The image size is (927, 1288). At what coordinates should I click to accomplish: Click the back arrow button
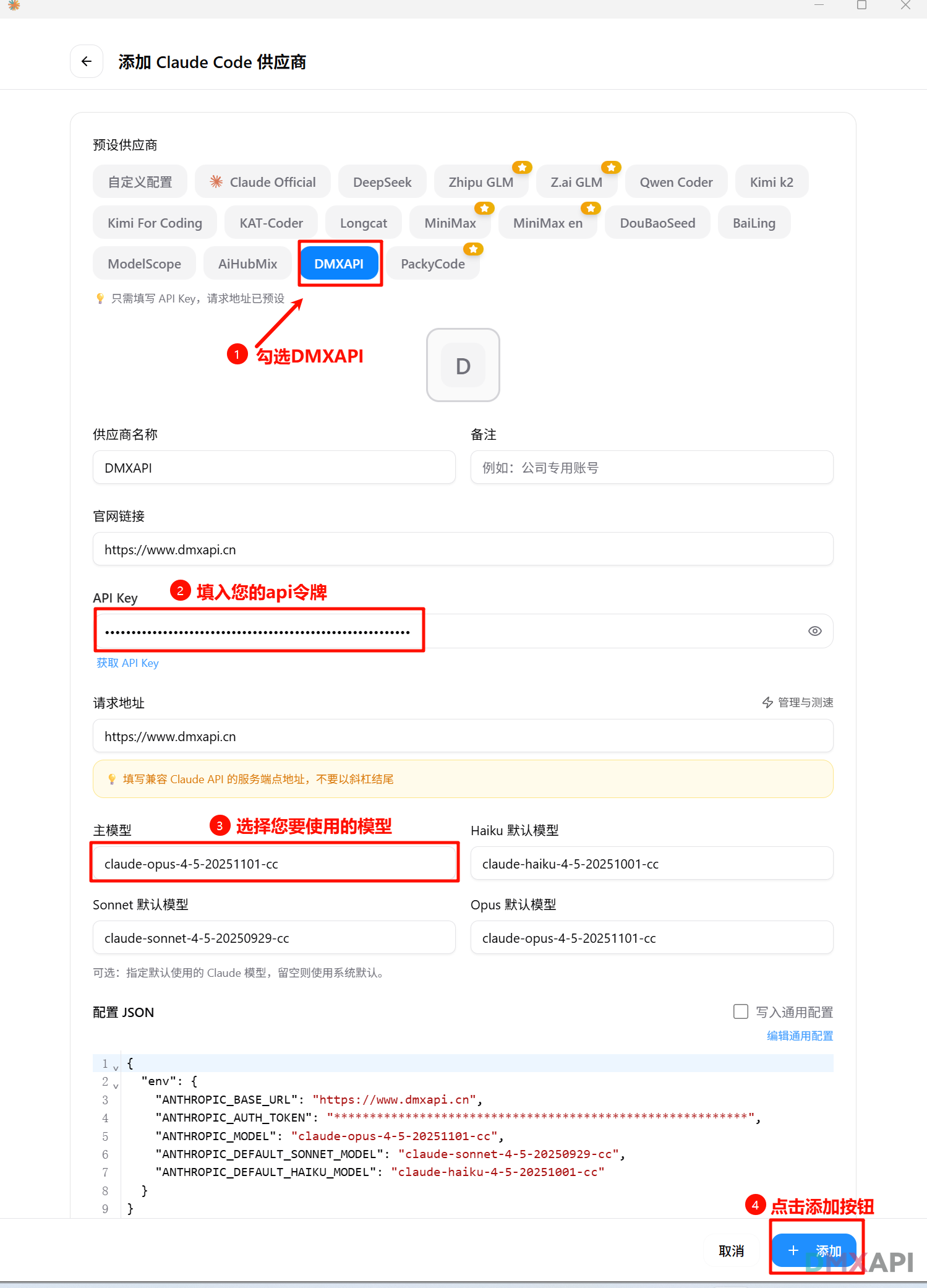click(87, 61)
